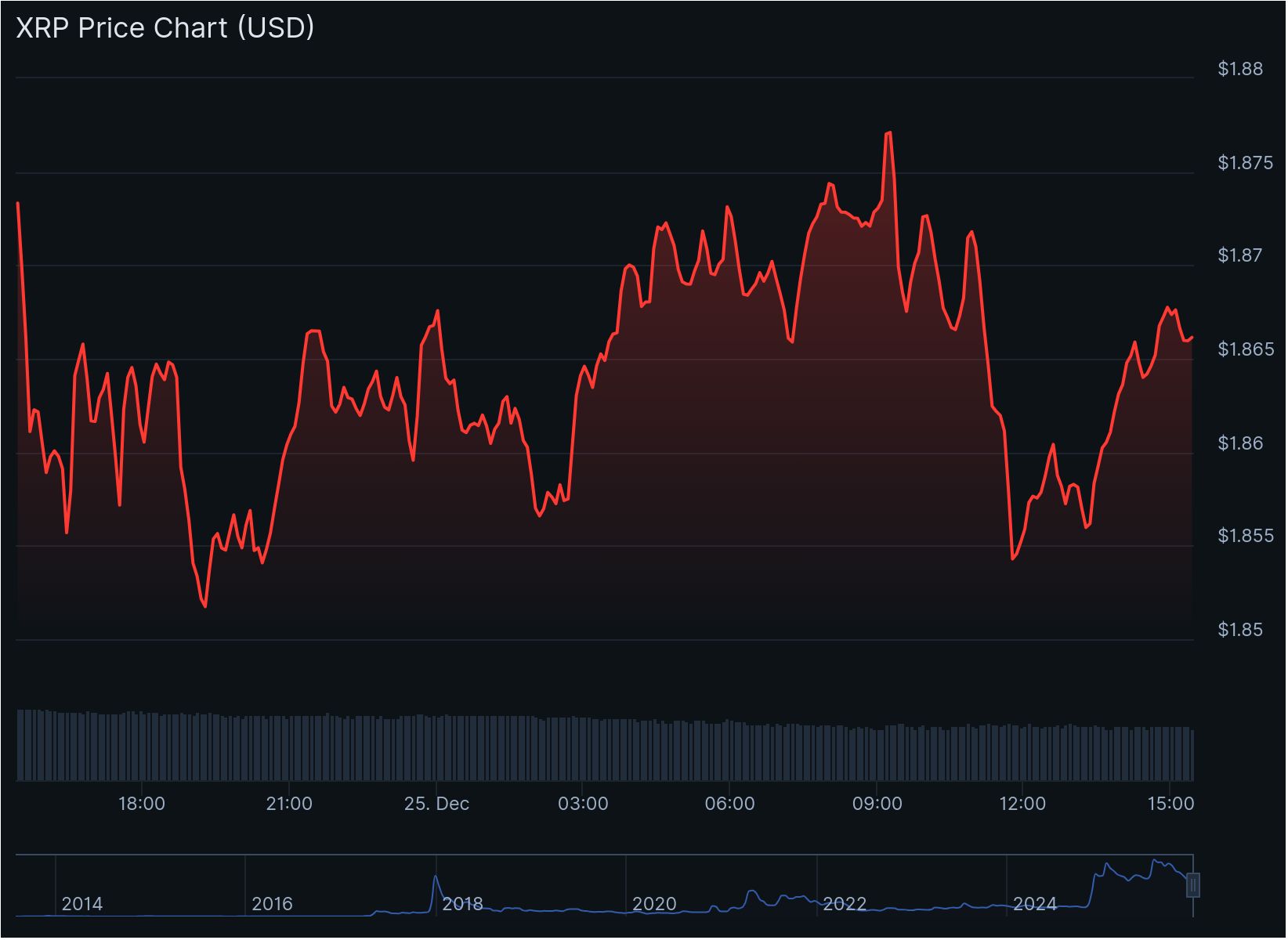
Task: Click the 2018 label in navigator timeline
Action: click(x=462, y=904)
